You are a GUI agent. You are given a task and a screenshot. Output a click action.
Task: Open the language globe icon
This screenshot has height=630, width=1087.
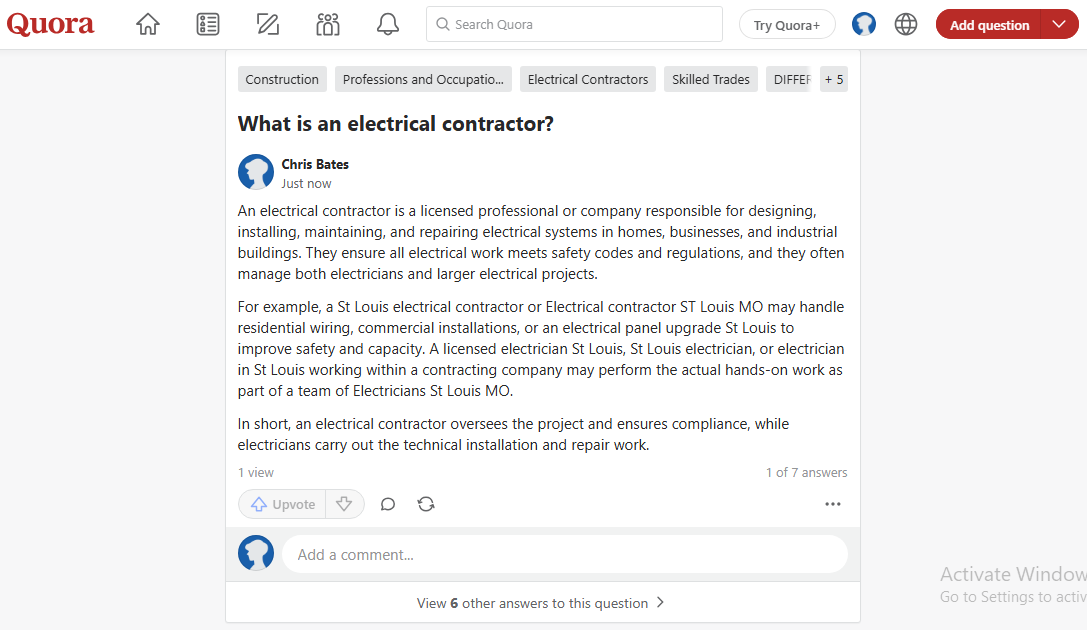pos(905,24)
